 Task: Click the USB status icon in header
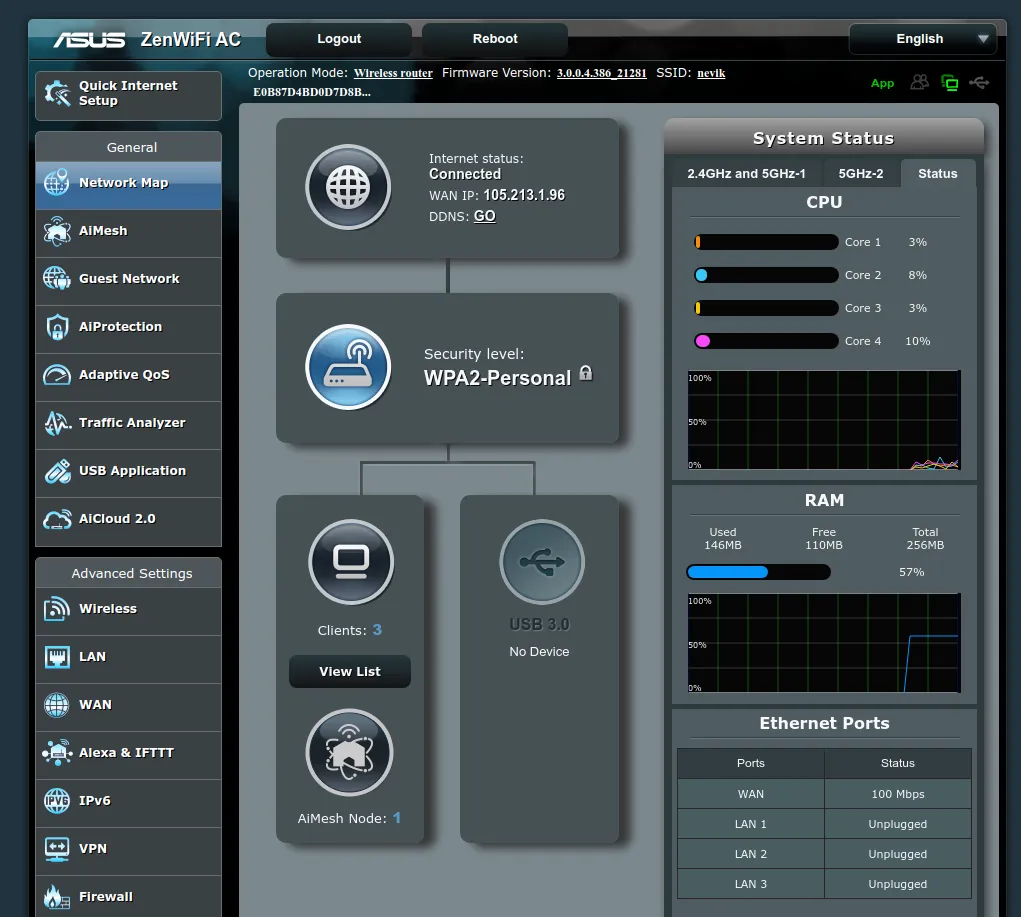[979, 83]
